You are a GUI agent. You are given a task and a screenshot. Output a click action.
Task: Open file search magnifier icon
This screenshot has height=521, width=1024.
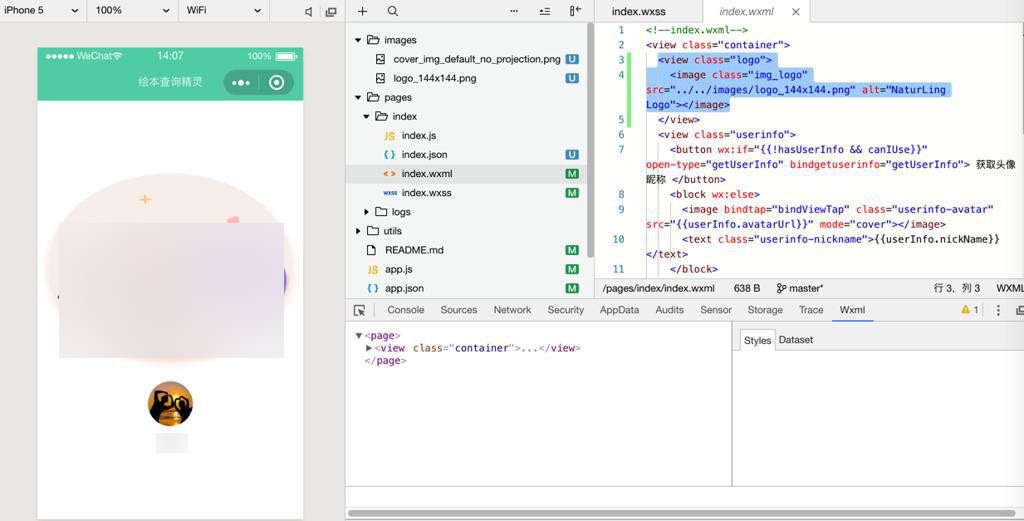(x=392, y=11)
